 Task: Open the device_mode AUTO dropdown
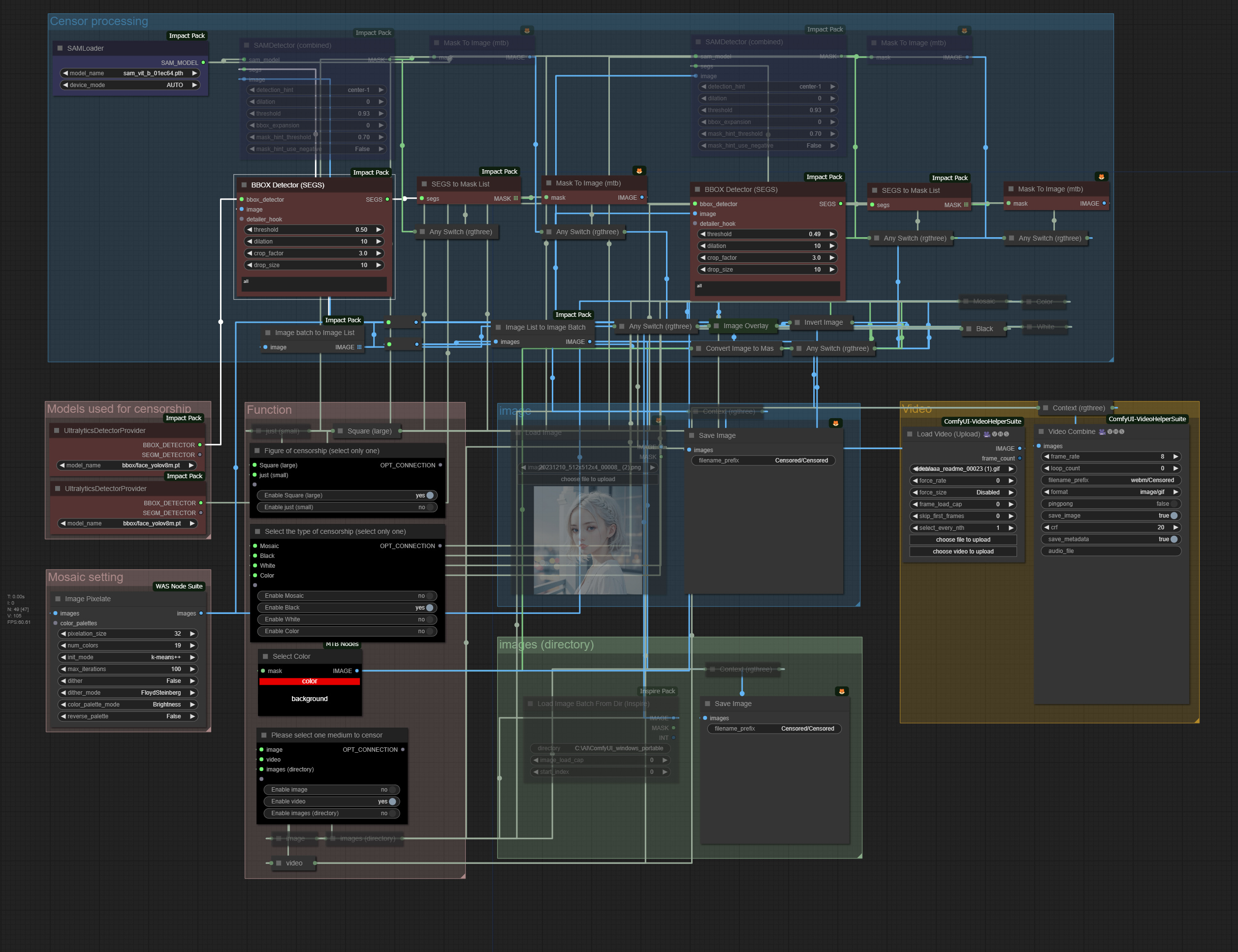point(130,85)
